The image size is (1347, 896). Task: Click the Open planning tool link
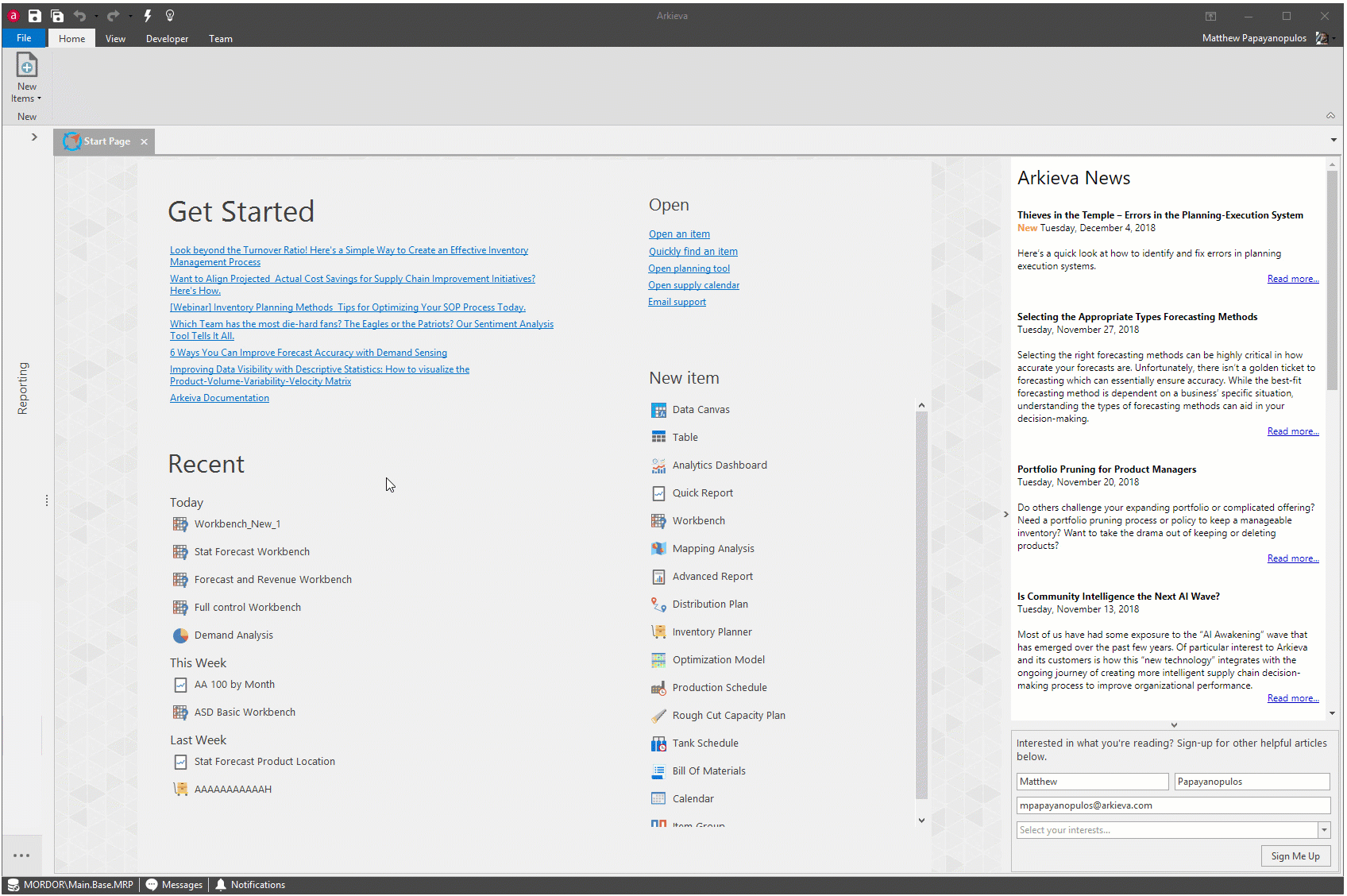tap(689, 268)
